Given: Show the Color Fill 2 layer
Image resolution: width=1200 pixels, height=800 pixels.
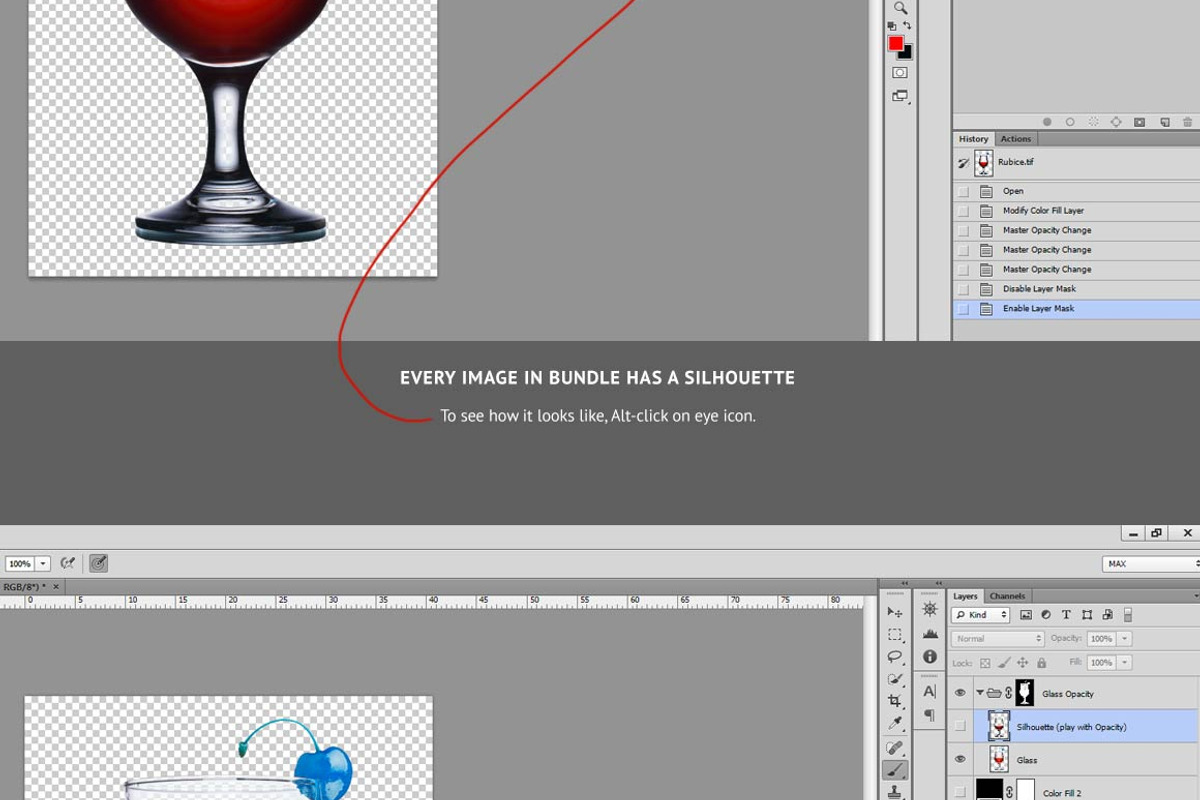Looking at the screenshot, I should pyautogui.click(x=961, y=792).
